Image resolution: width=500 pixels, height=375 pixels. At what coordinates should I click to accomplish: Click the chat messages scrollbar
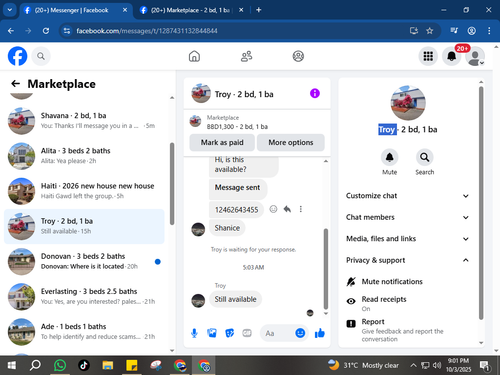click(326, 269)
